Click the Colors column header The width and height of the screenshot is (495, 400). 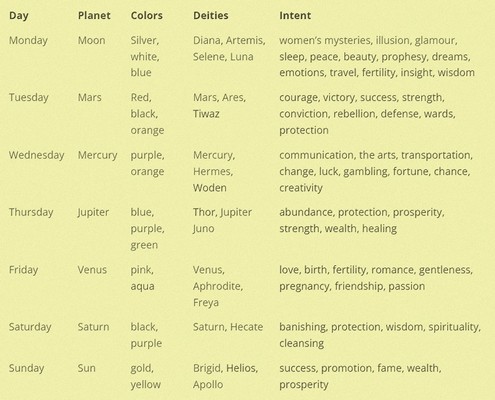147,15
